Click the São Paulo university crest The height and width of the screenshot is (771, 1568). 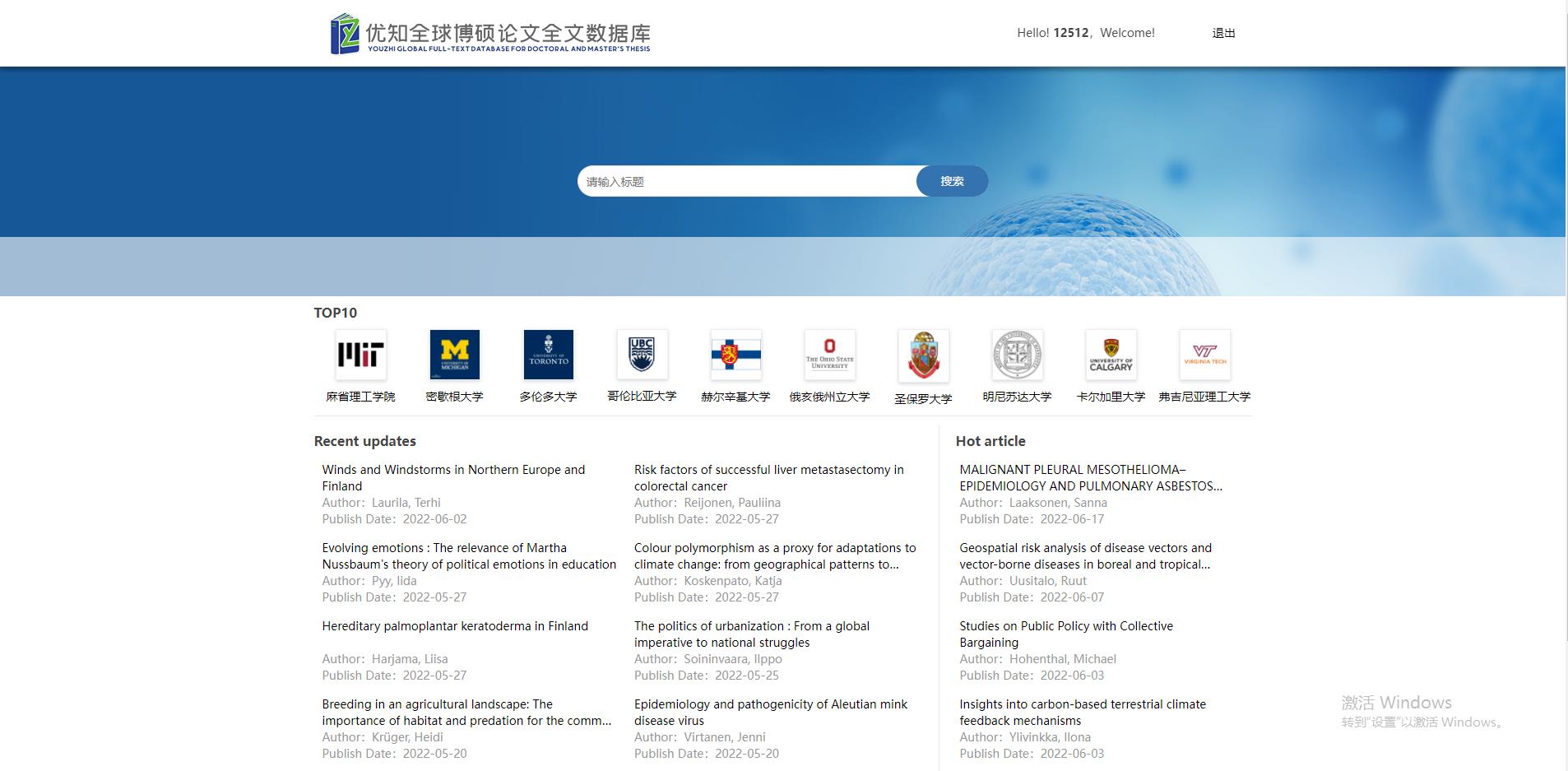(923, 356)
